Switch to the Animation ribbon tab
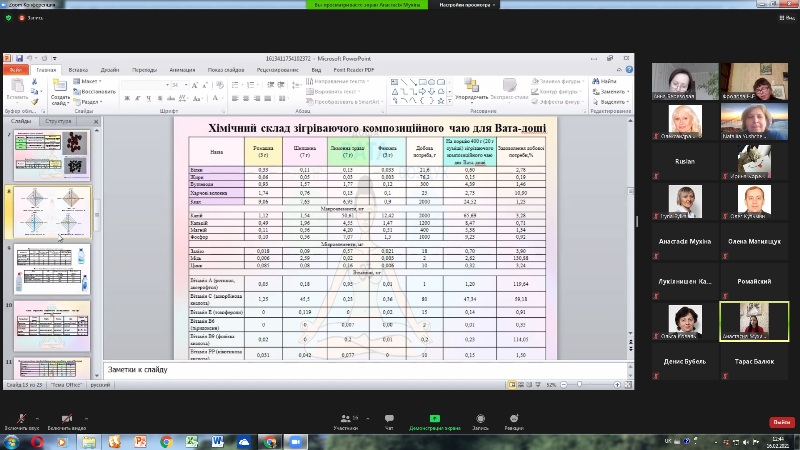 click(x=181, y=70)
